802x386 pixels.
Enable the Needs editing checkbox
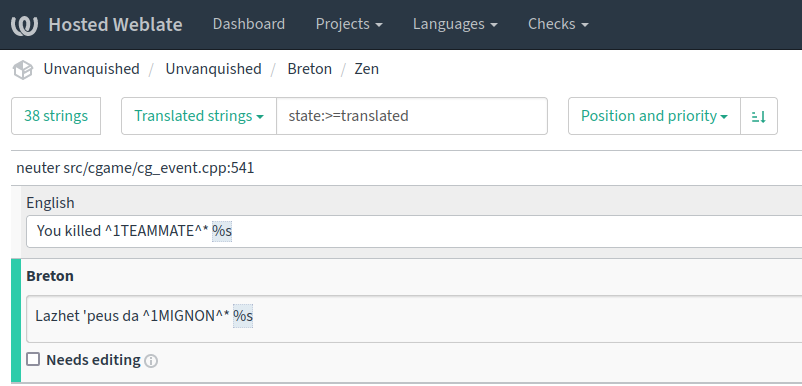tap(33, 359)
